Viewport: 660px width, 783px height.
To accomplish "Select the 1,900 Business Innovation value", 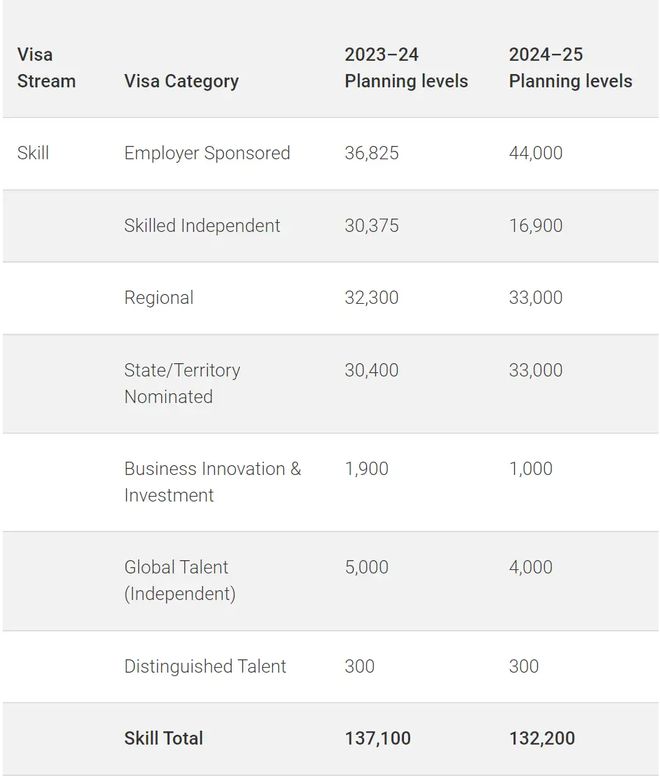I will click(366, 469).
